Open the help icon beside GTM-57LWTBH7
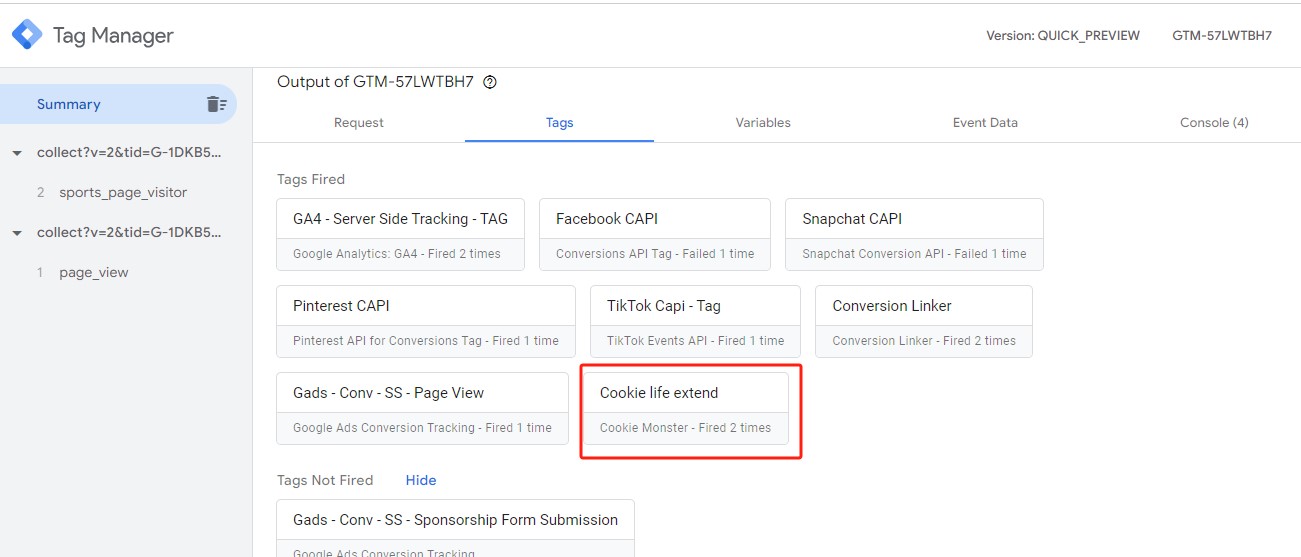Viewport: 1301px width, 557px height. click(x=490, y=82)
